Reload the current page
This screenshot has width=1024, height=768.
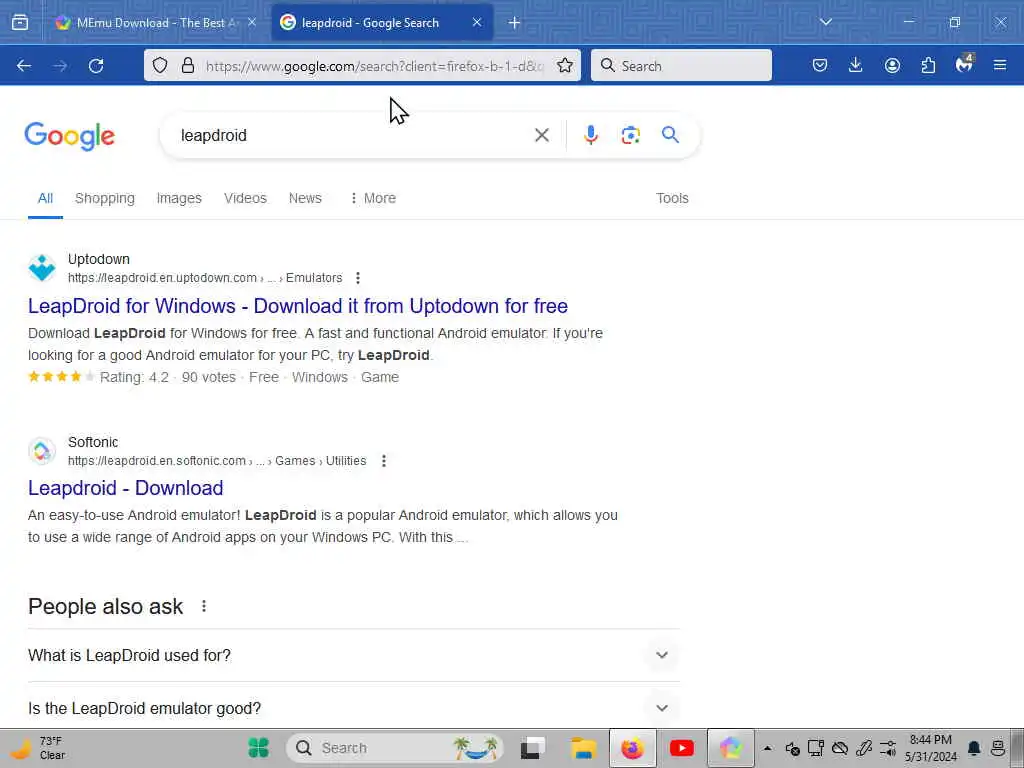tap(96, 66)
